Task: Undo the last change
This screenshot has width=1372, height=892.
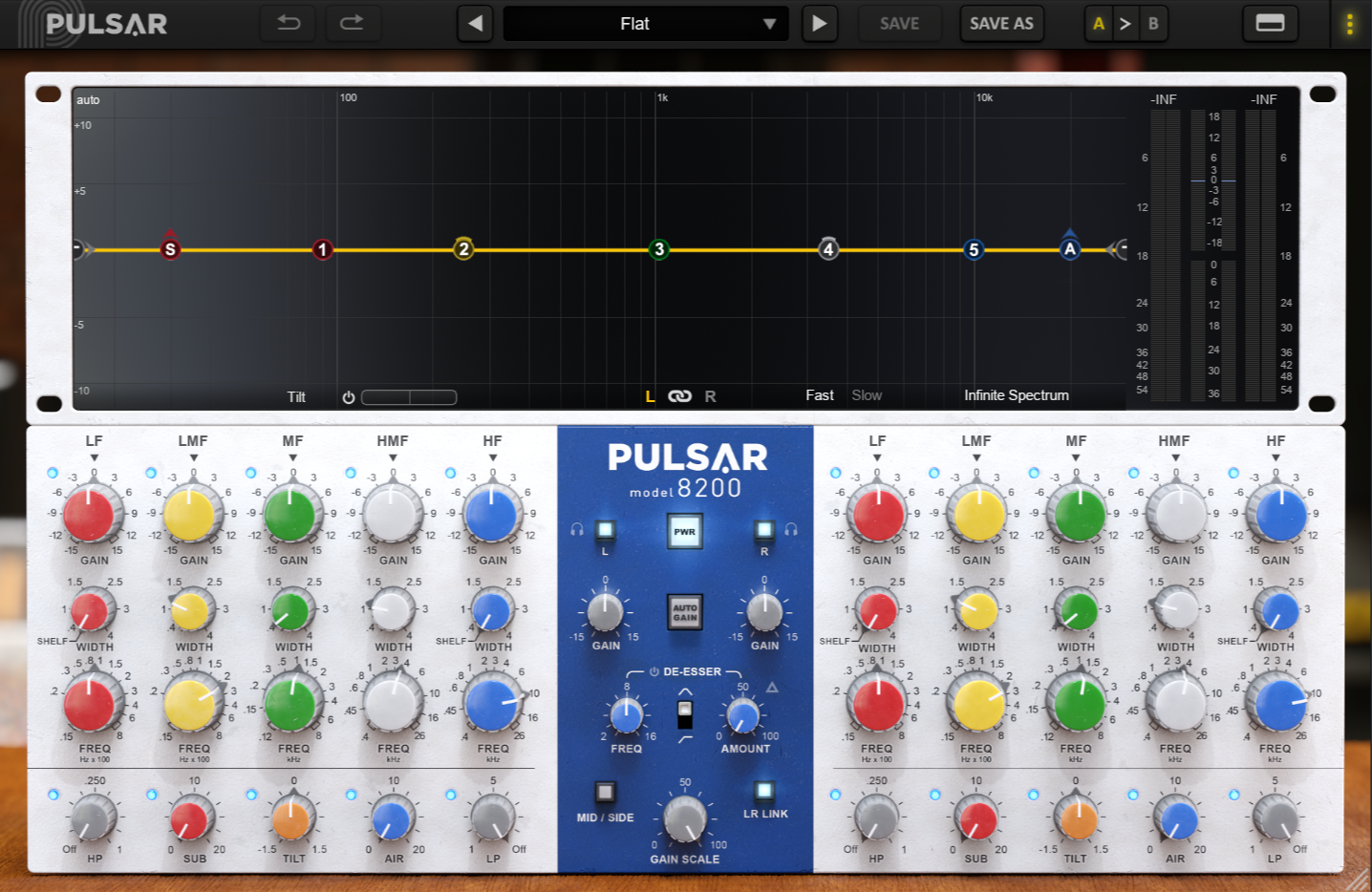Action: click(x=289, y=23)
